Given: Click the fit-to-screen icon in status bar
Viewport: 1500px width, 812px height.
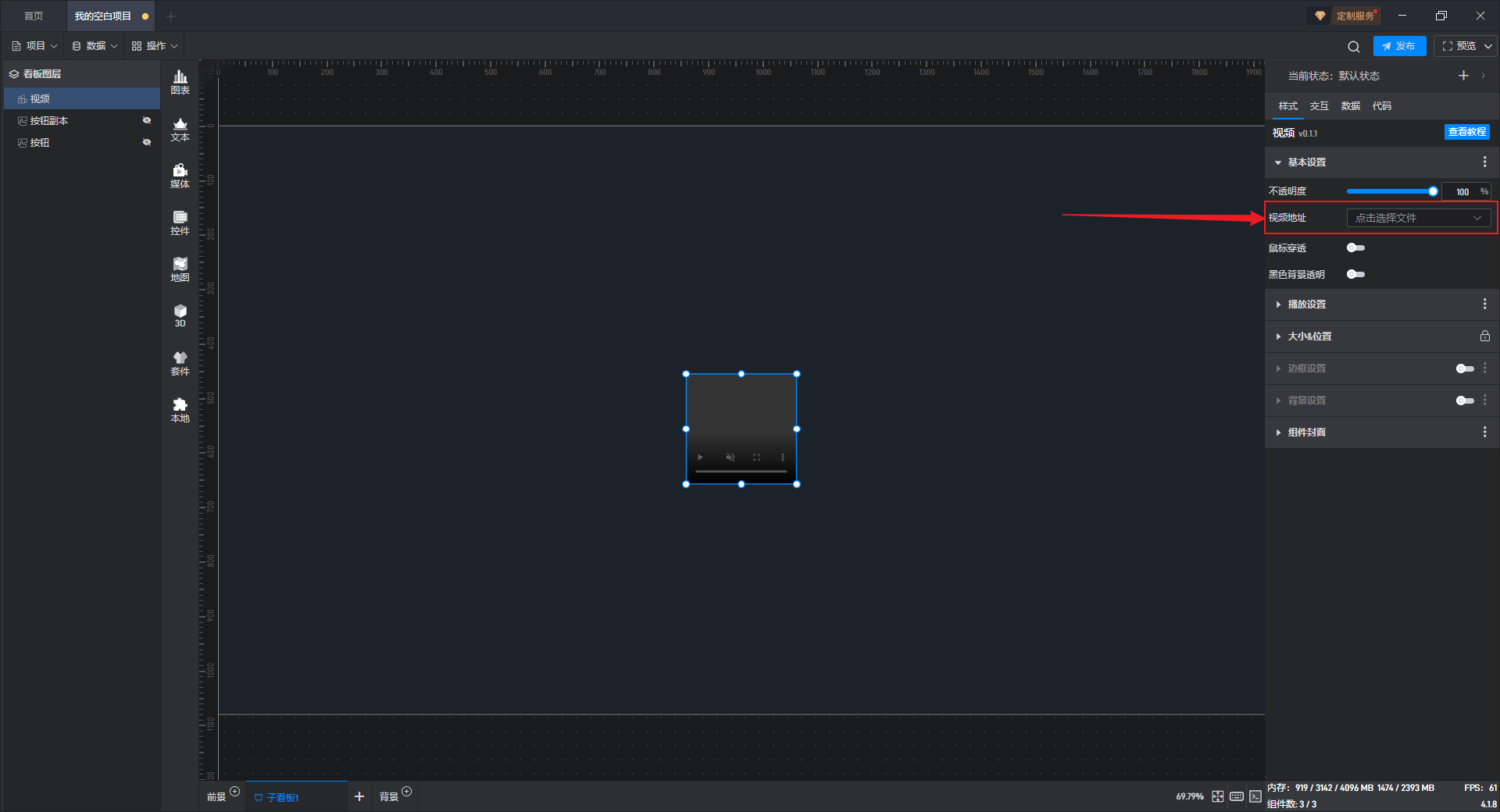Looking at the screenshot, I should (x=1218, y=796).
